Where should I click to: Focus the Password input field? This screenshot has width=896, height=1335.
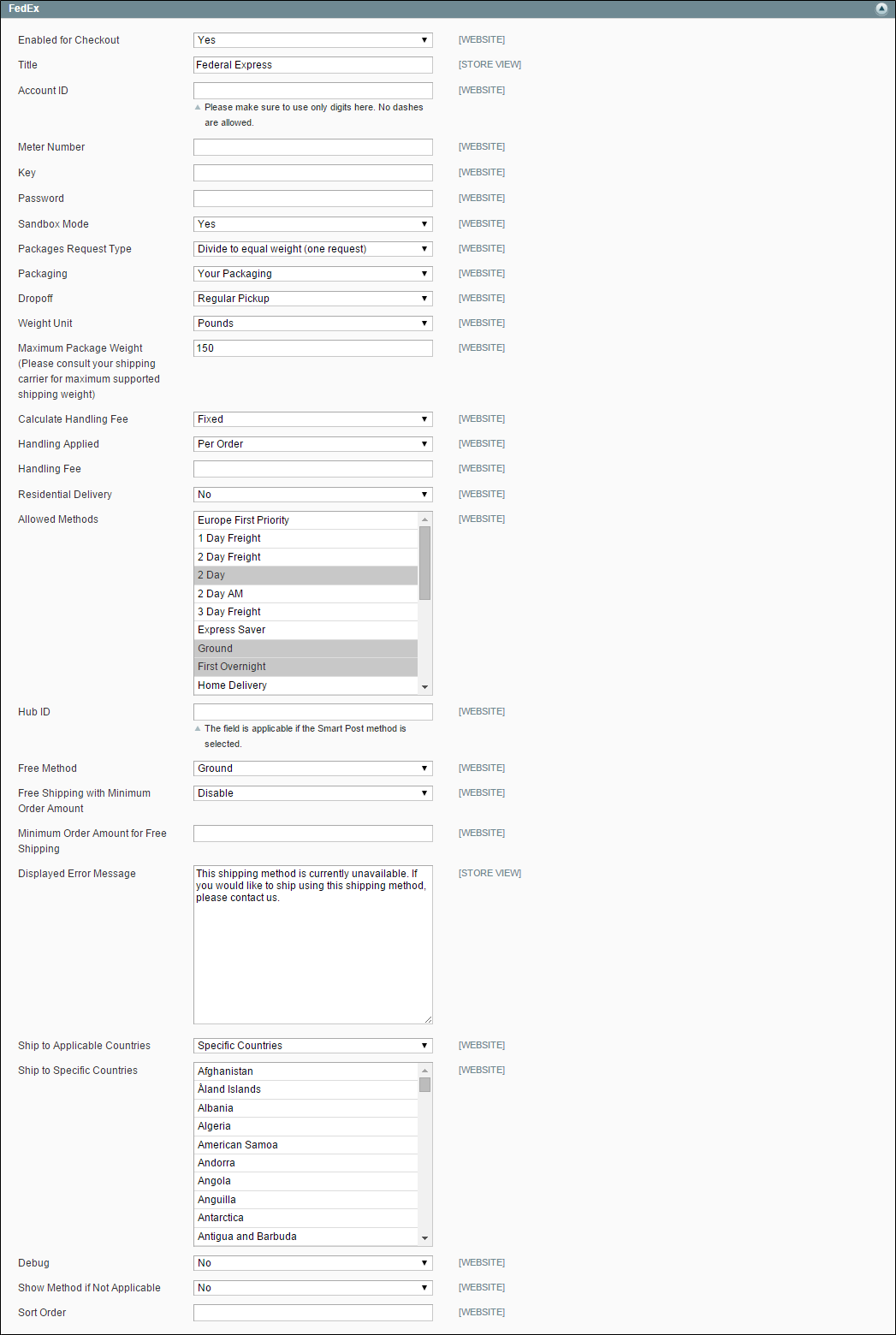pyautogui.click(x=313, y=199)
